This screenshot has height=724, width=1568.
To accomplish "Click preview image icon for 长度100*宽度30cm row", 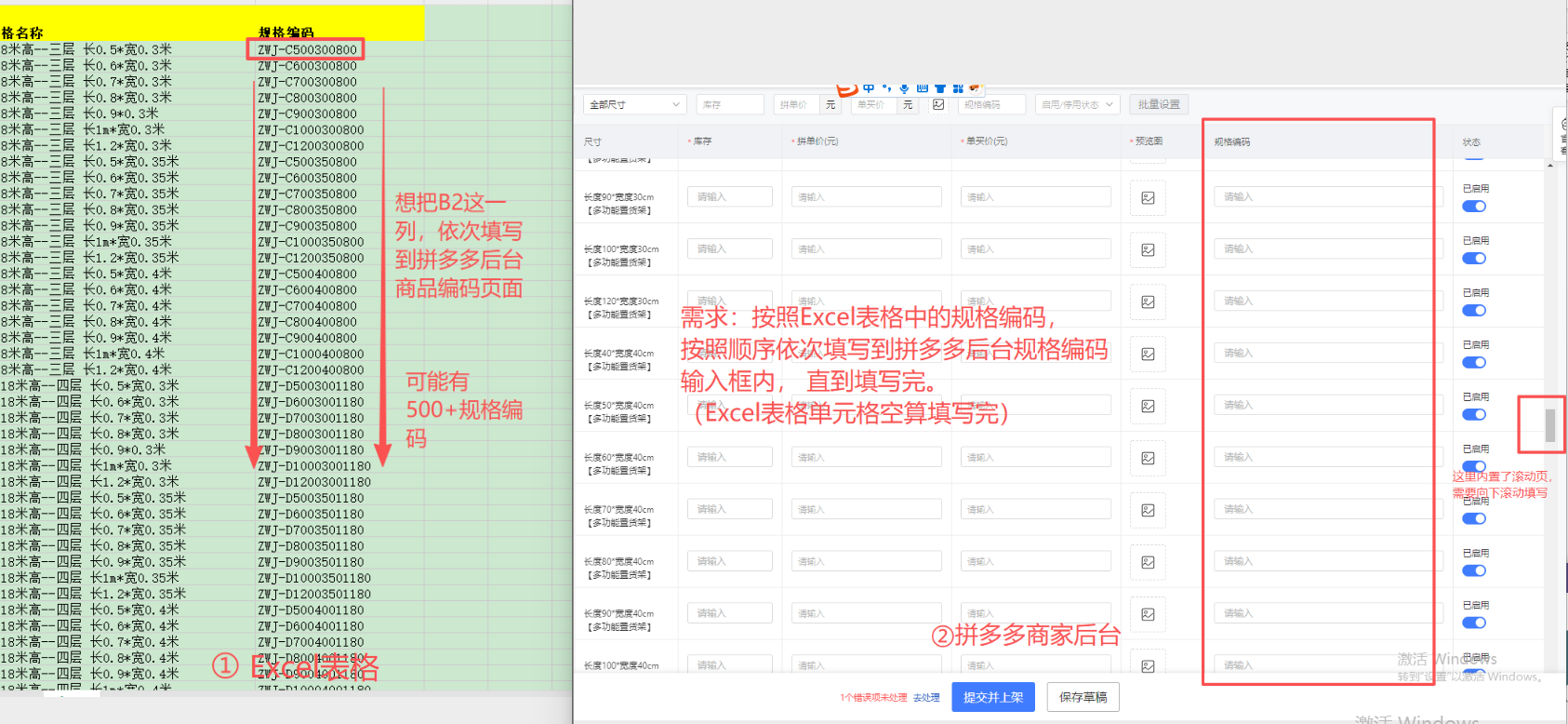I will pos(1148,249).
